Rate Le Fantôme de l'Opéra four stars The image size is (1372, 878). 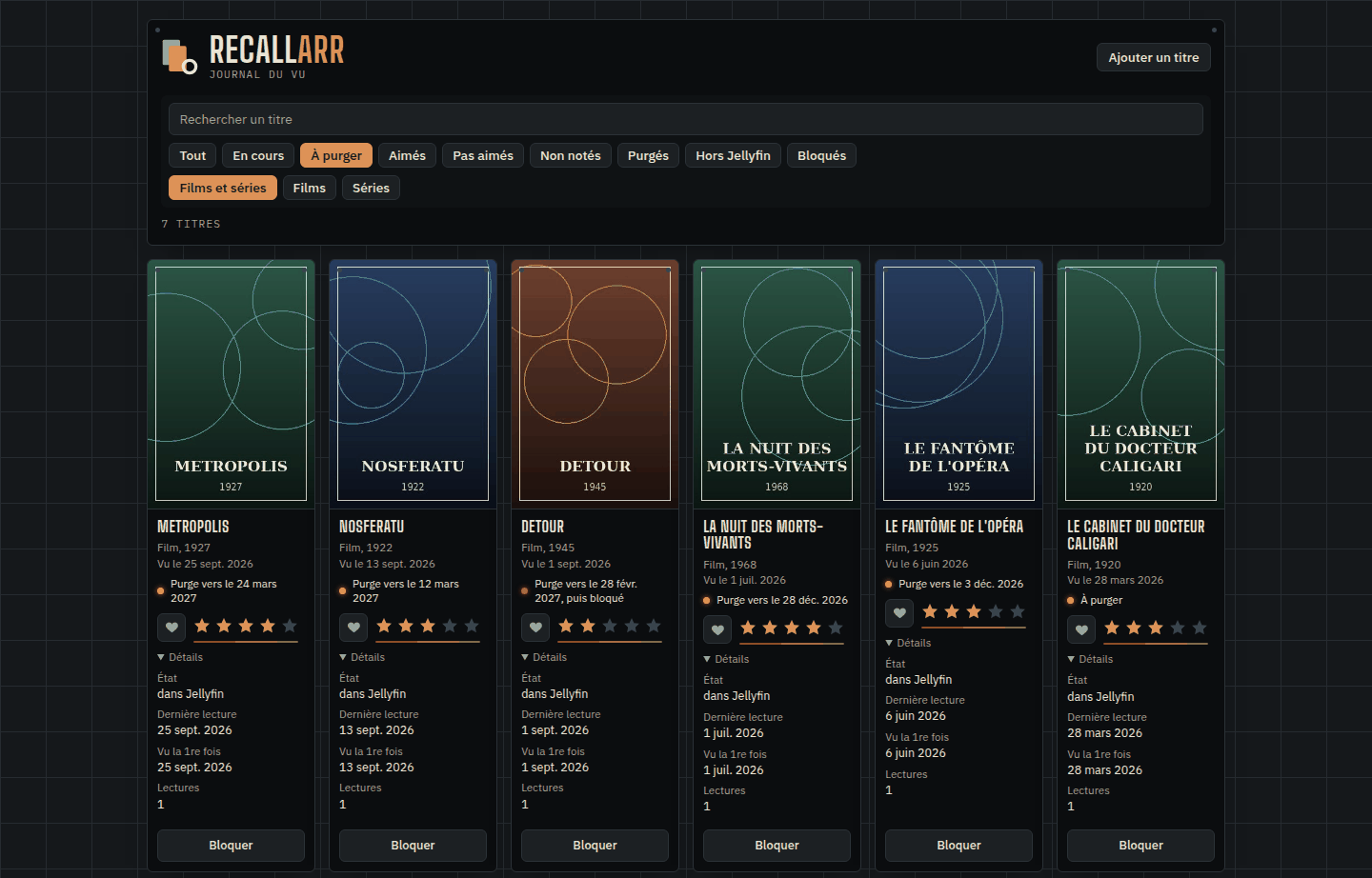[x=996, y=611]
